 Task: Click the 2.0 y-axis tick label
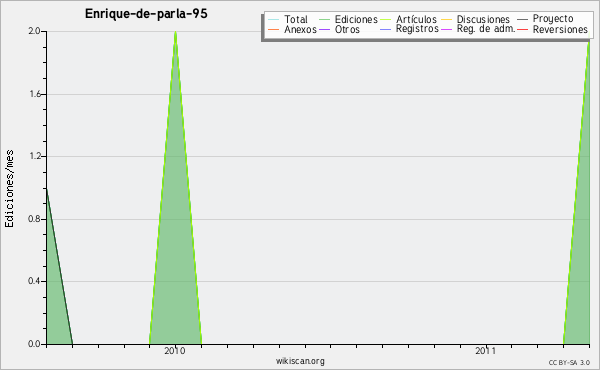[34, 31]
